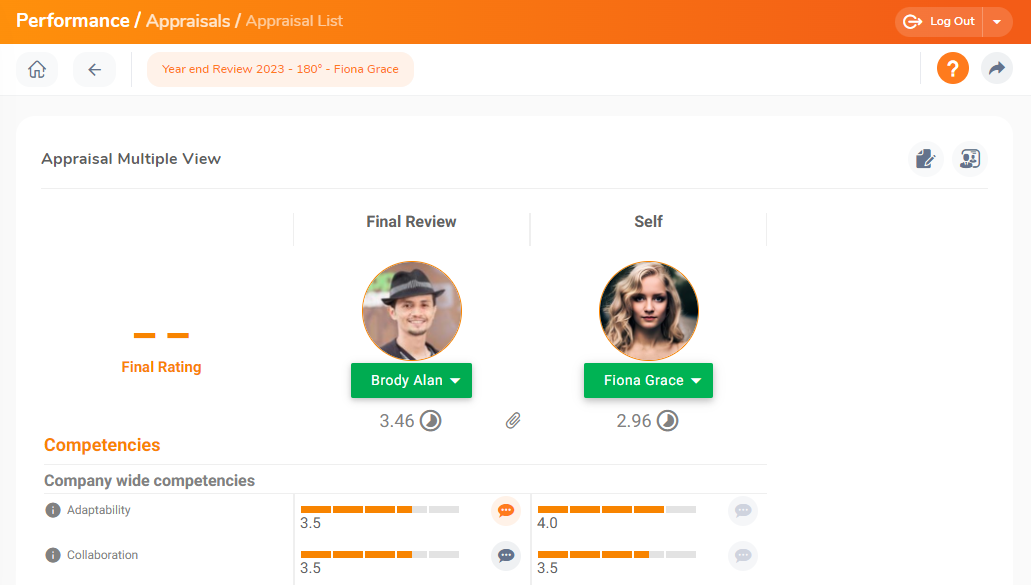Expand the Brody Alan dropdown
The width and height of the screenshot is (1031, 585).
point(411,381)
